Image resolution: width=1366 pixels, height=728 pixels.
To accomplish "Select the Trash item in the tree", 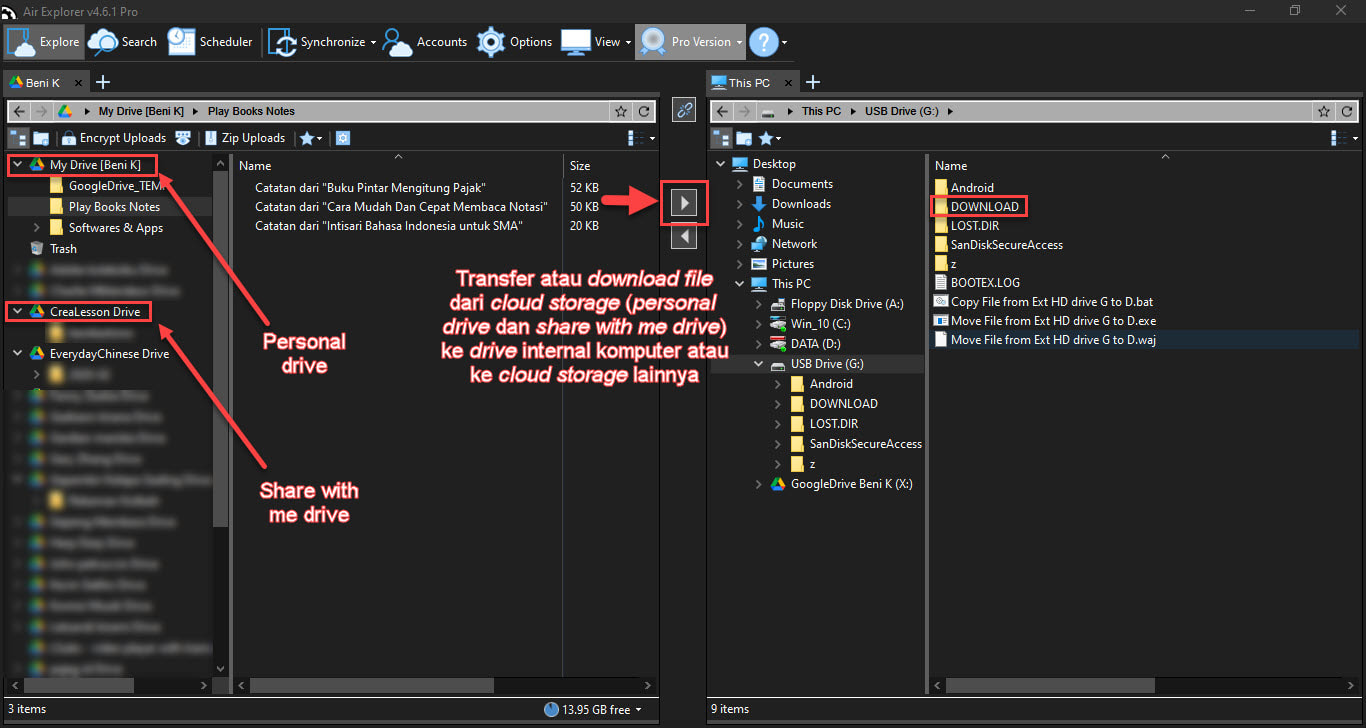I will (63, 249).
